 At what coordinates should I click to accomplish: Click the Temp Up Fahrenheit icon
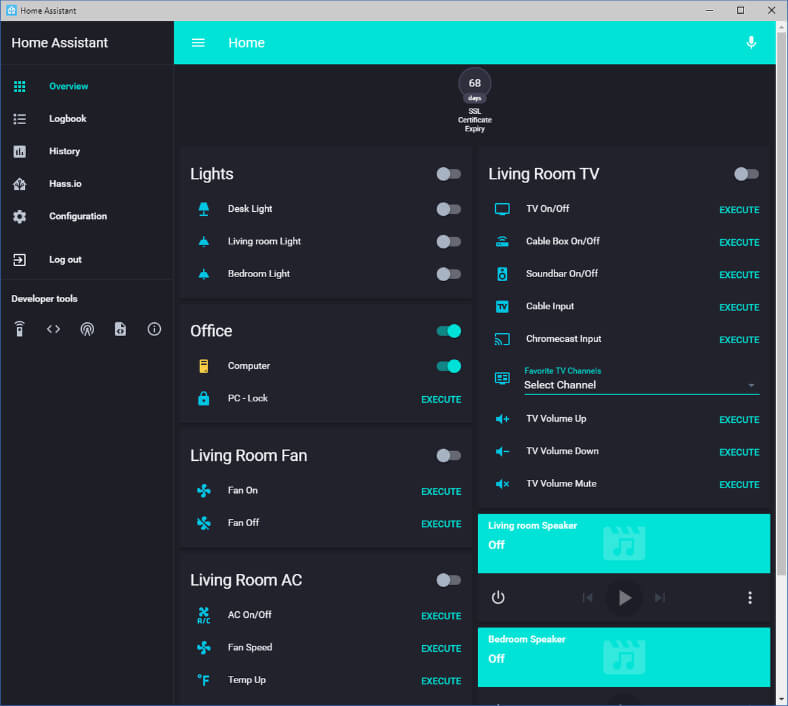(x=204, y=680)
